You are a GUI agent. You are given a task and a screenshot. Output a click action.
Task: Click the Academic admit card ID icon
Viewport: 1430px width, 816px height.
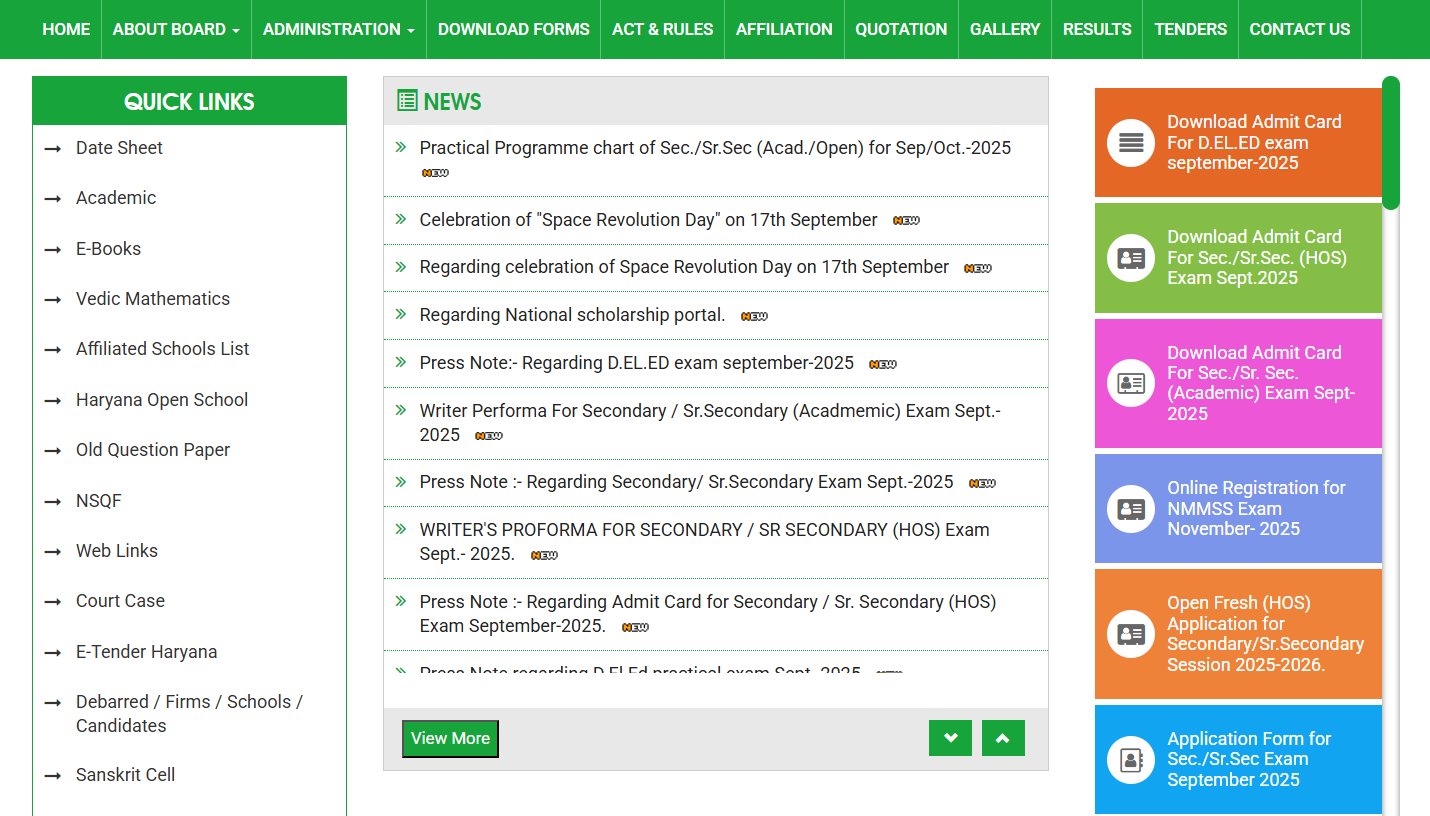[1131, 383]
